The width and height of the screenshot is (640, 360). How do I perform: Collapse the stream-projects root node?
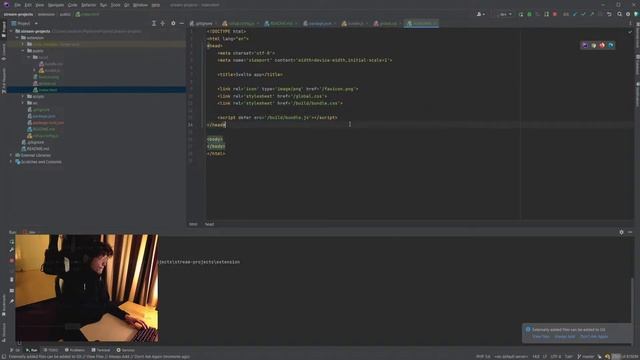tap(11, 31)
